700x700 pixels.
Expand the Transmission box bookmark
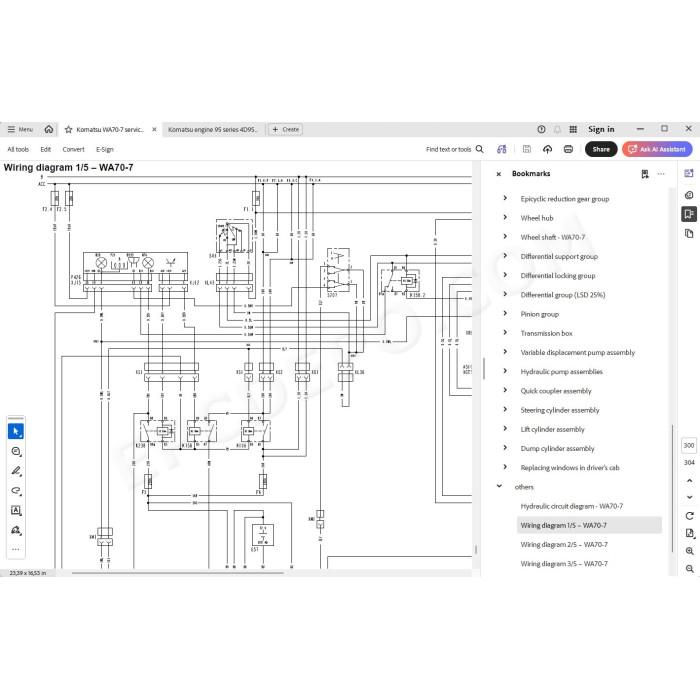point(505,333)
